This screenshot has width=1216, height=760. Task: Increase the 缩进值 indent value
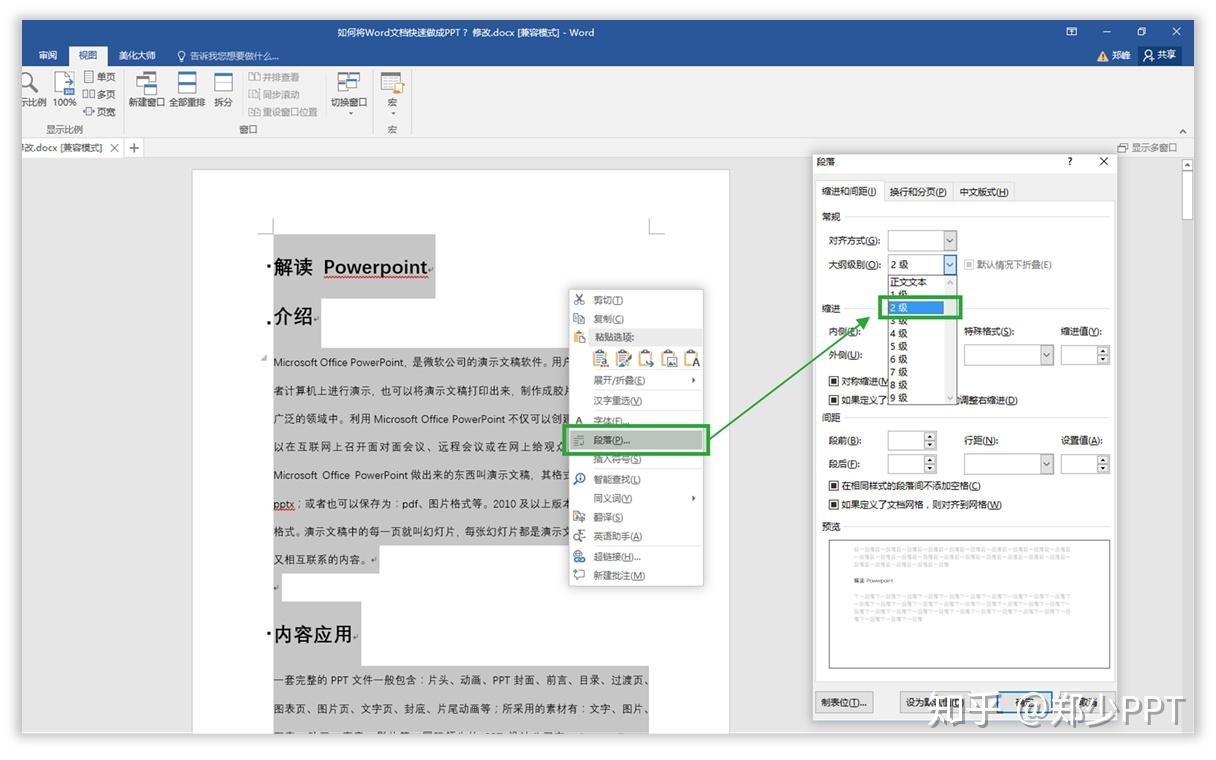1103,351
